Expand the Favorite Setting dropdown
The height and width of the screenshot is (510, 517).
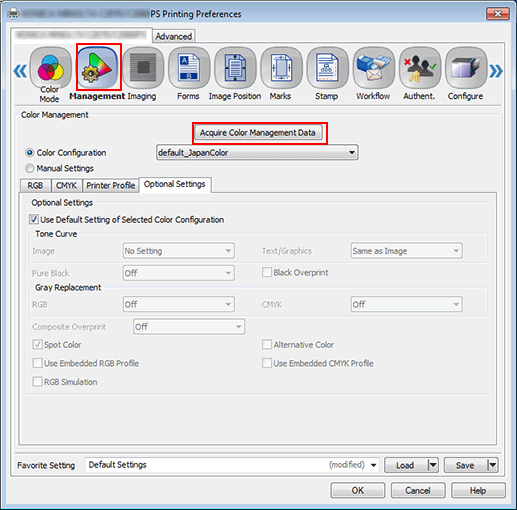pos(374,465)
